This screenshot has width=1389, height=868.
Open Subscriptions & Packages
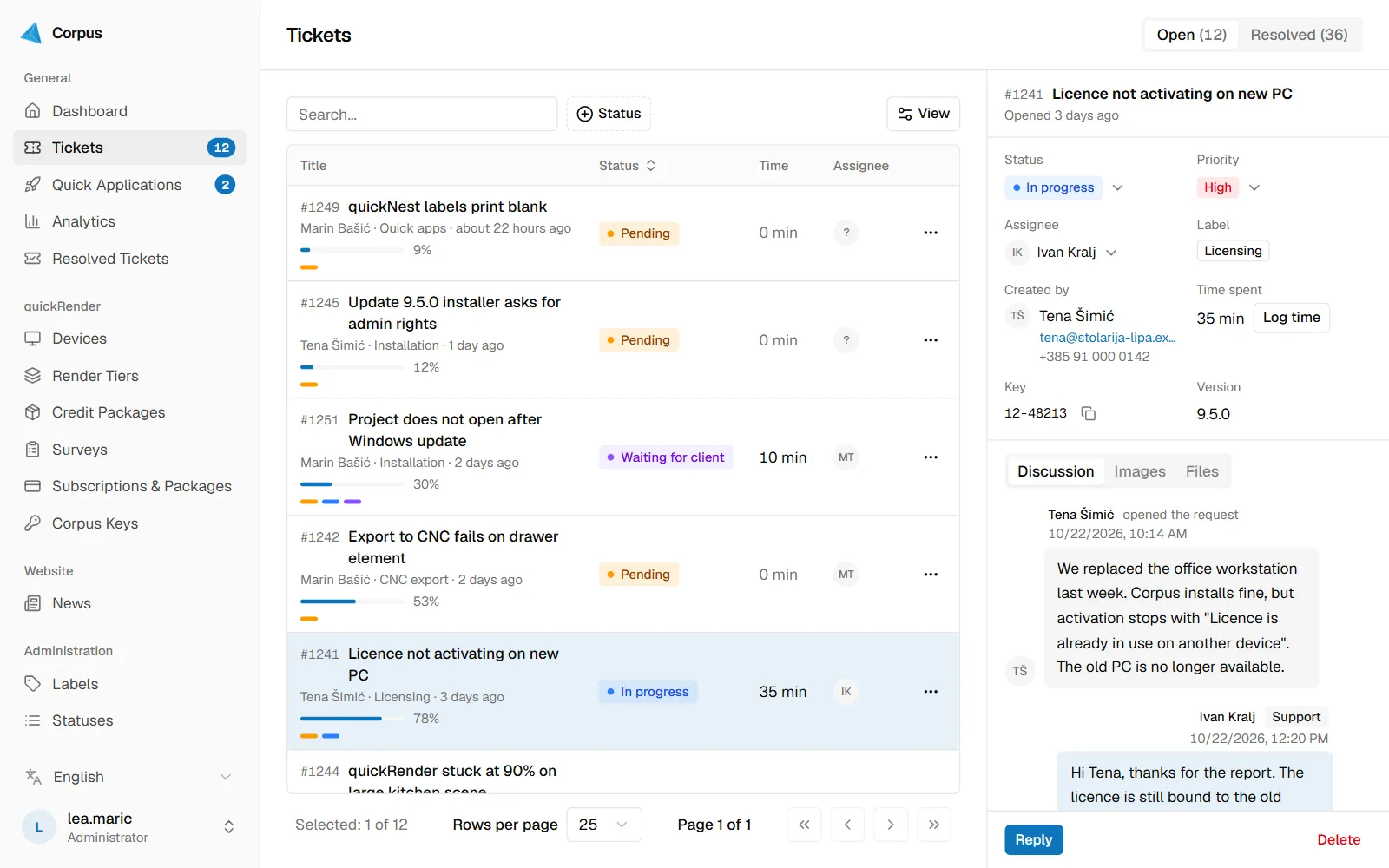coord(129,486)
